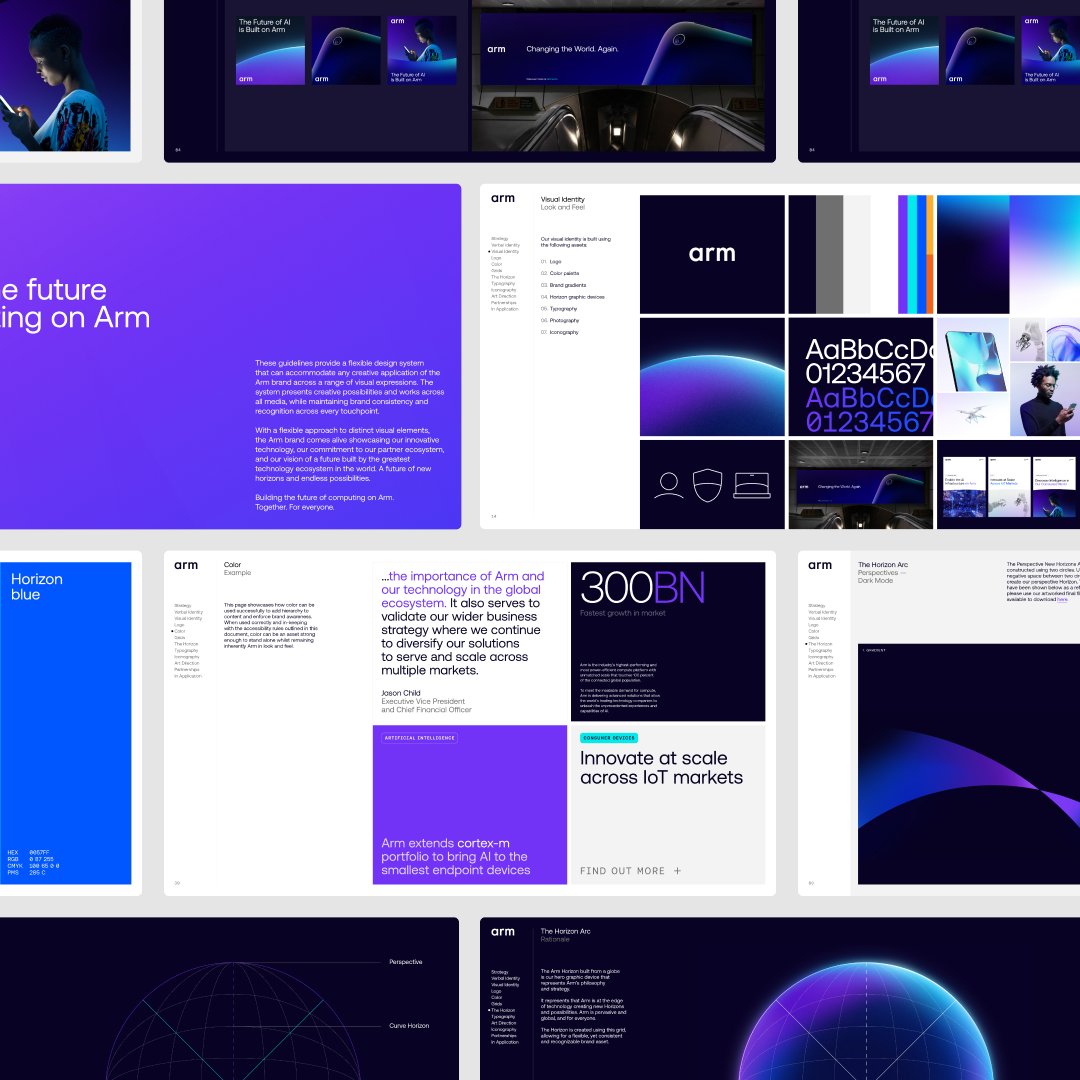Viewport: 1080px width, 1080px height.
Task: Select the Horizon blue color swatch
Action: 65,723
